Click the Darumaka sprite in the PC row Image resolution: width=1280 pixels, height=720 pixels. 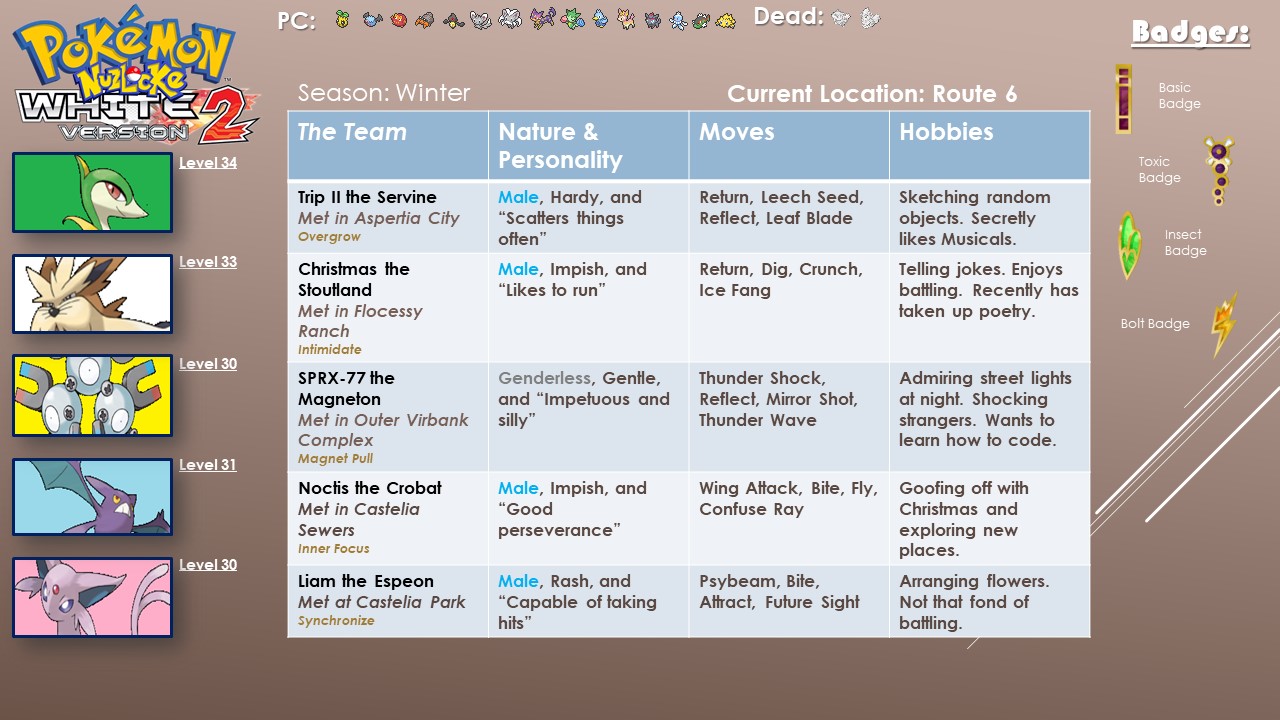point(398,20)
